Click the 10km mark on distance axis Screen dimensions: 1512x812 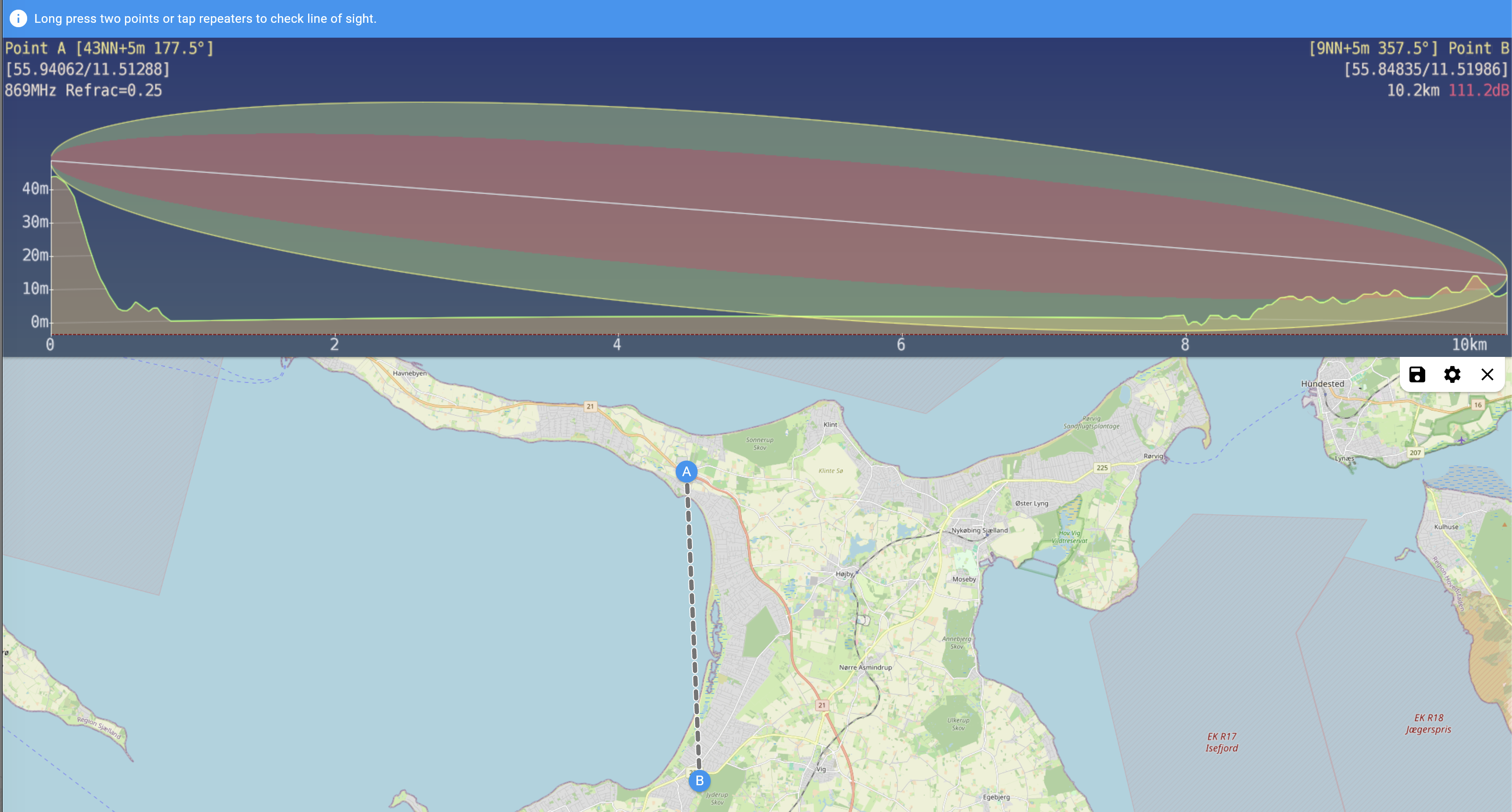(1469, 345)
